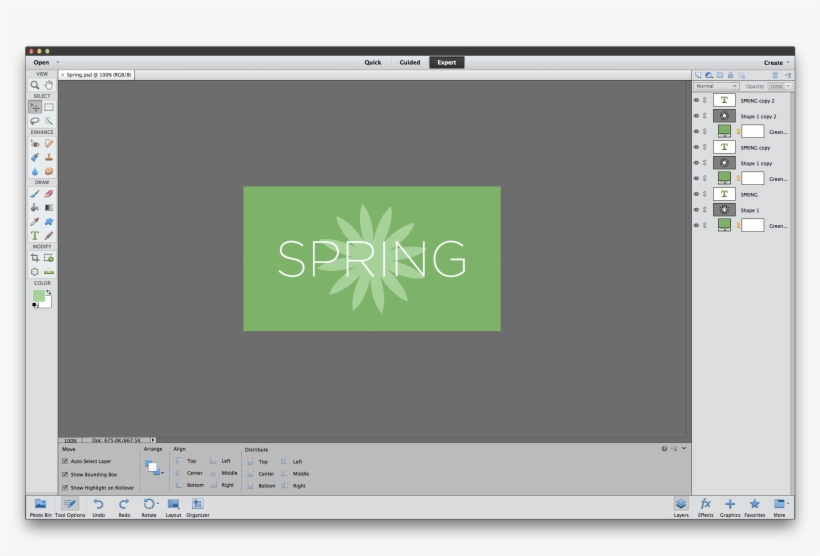The image size is (820, 556).
Task: Switch to Quick mode
Action: 373,62
